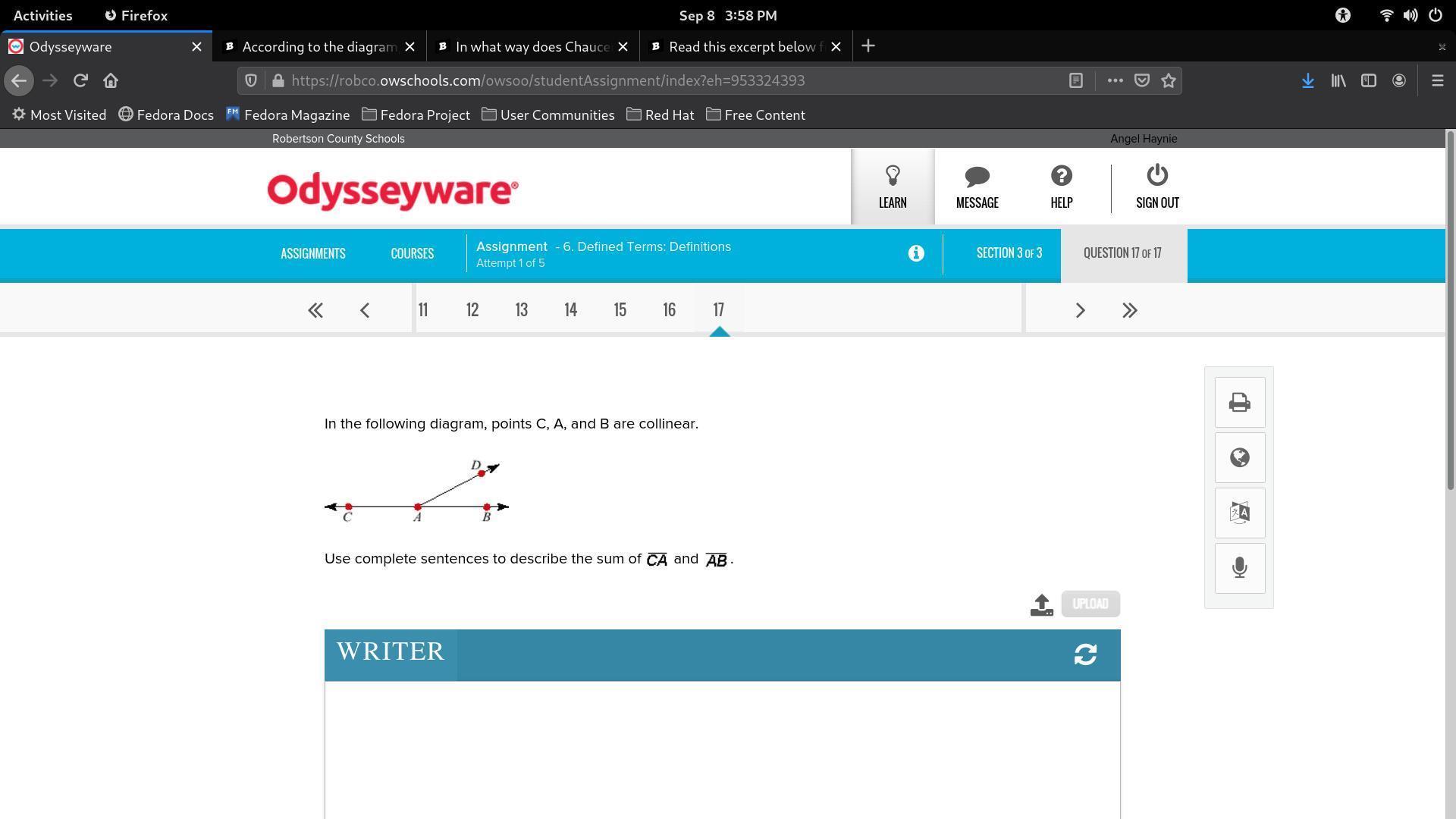Click in the Writer text area
1456x819 pixels.
(x=722, y=747)
